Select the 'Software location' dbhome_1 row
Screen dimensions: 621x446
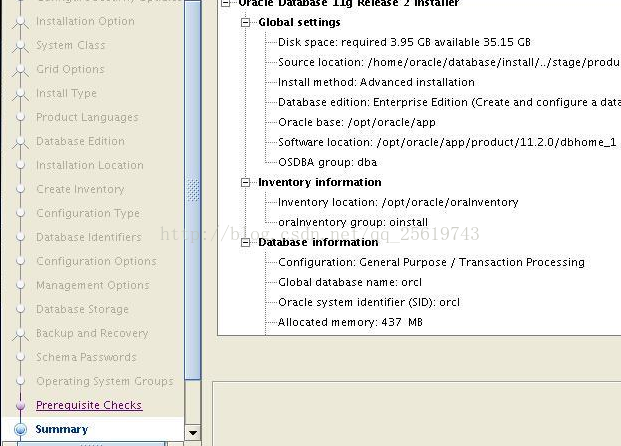coord(447,143)
